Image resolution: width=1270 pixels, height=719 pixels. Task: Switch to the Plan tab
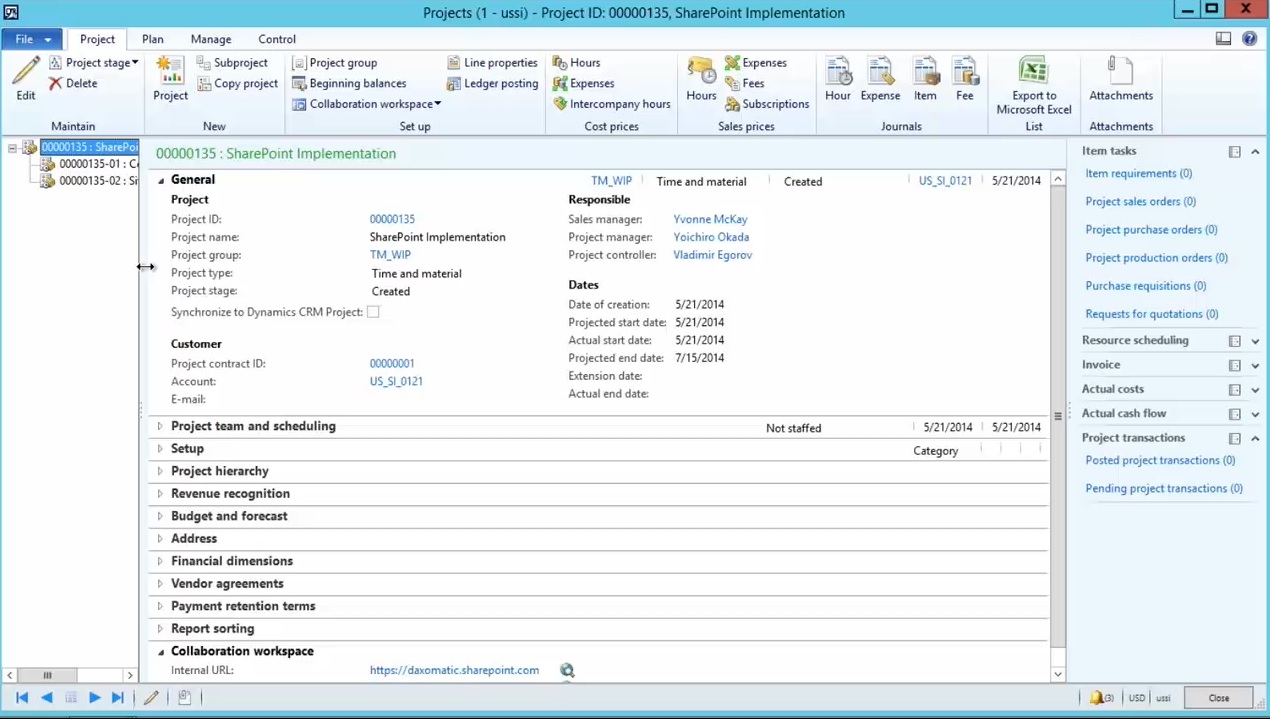pyautogui.click(x=152, y=39)
